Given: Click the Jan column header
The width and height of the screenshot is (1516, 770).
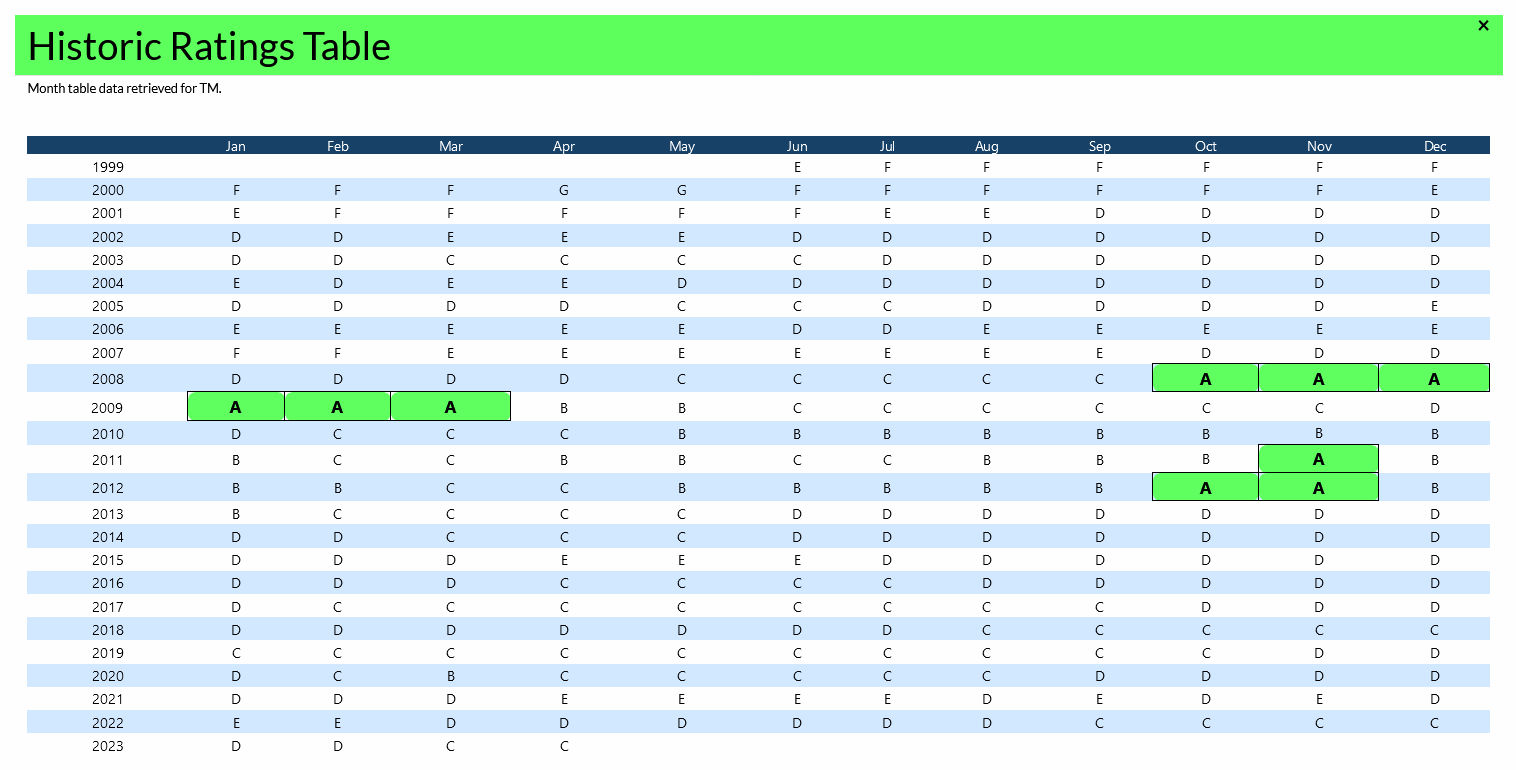Looking at the screenshot, I should (236, 146).
